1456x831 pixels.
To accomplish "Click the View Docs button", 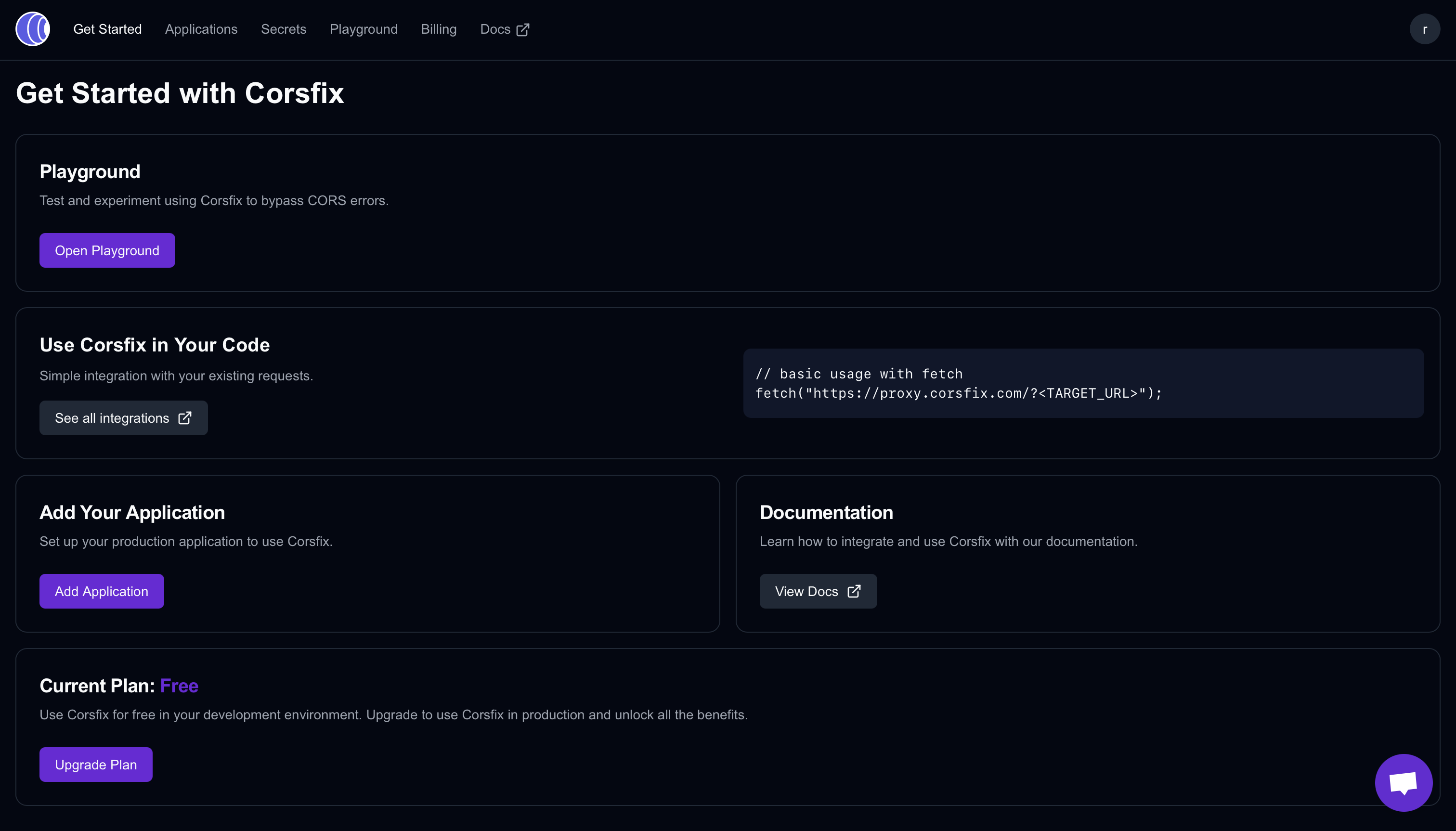I will [818, 591].
